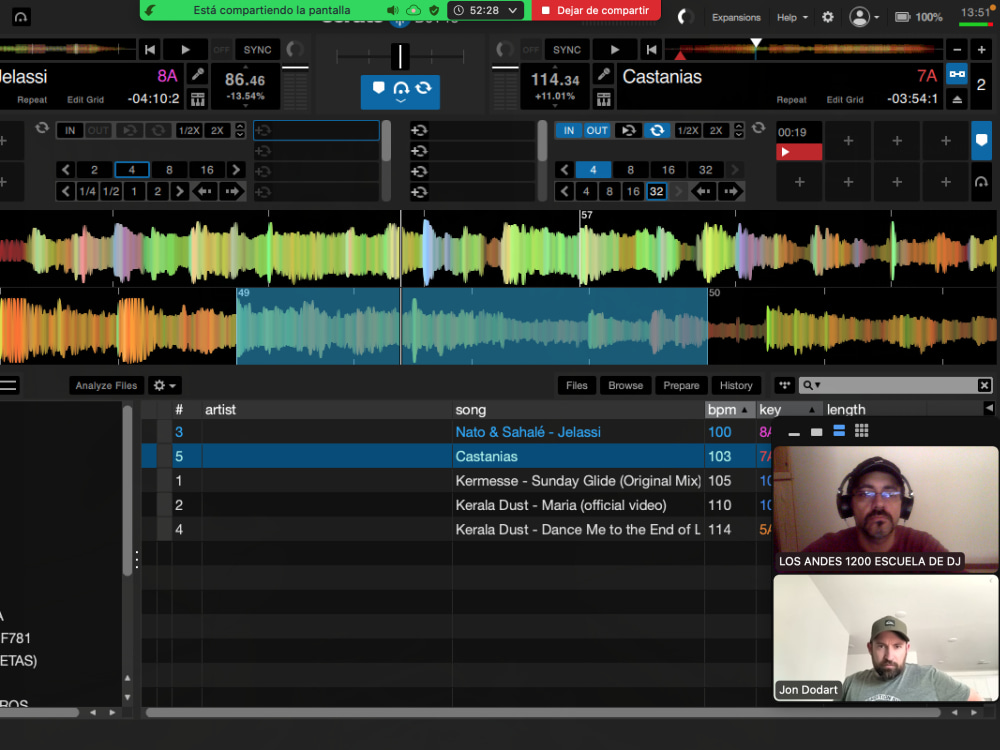Click the loop arrows icon in center blue panel
Viewport: 1000px width, 750px height.
click(x=423, y=87)
